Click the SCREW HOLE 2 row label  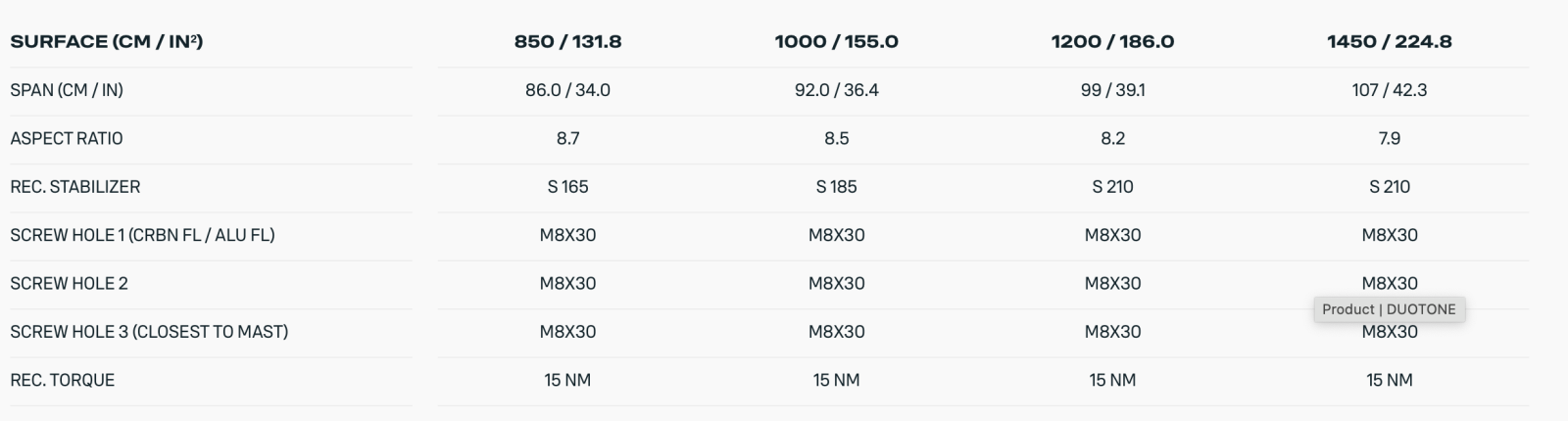point(69,283)
